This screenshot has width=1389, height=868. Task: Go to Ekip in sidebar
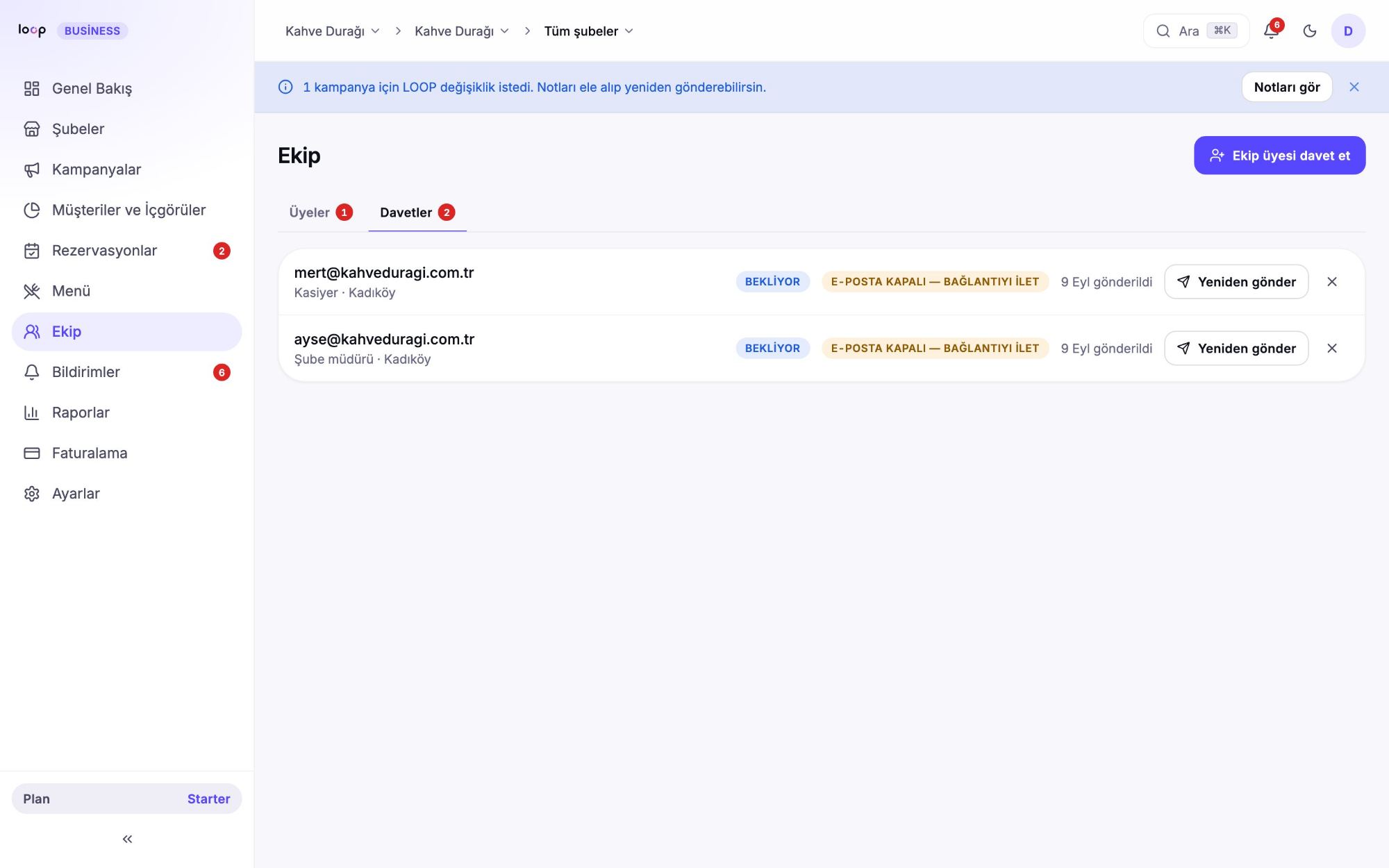[x=127, y=332]
